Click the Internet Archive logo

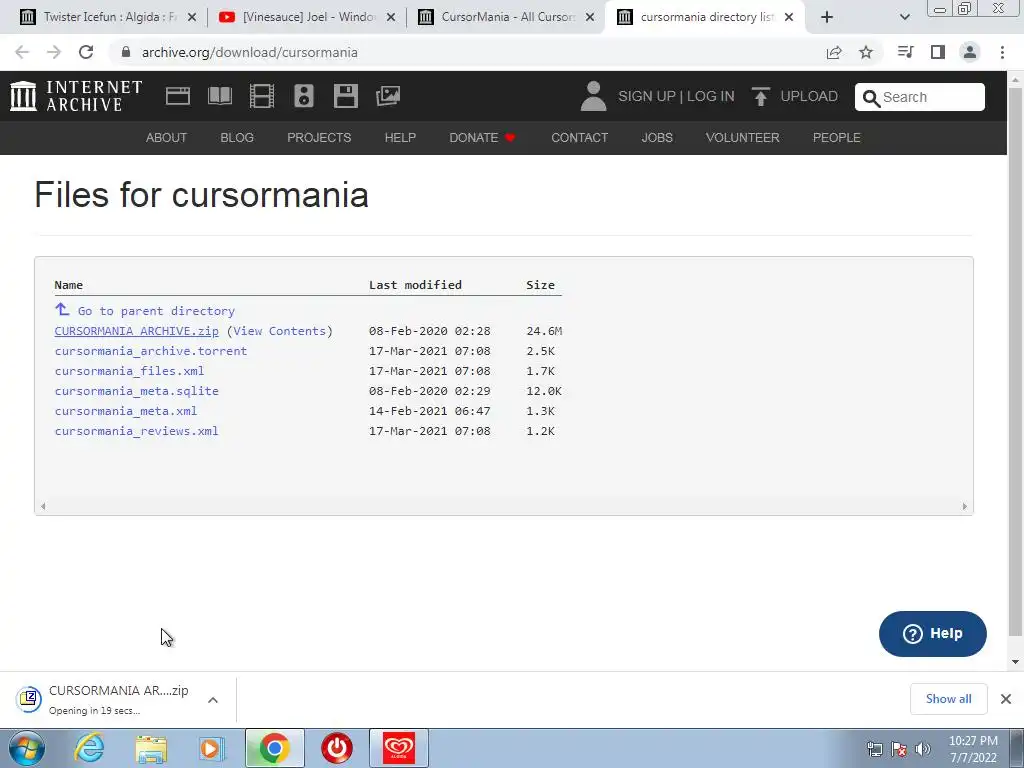click(76, 96)
